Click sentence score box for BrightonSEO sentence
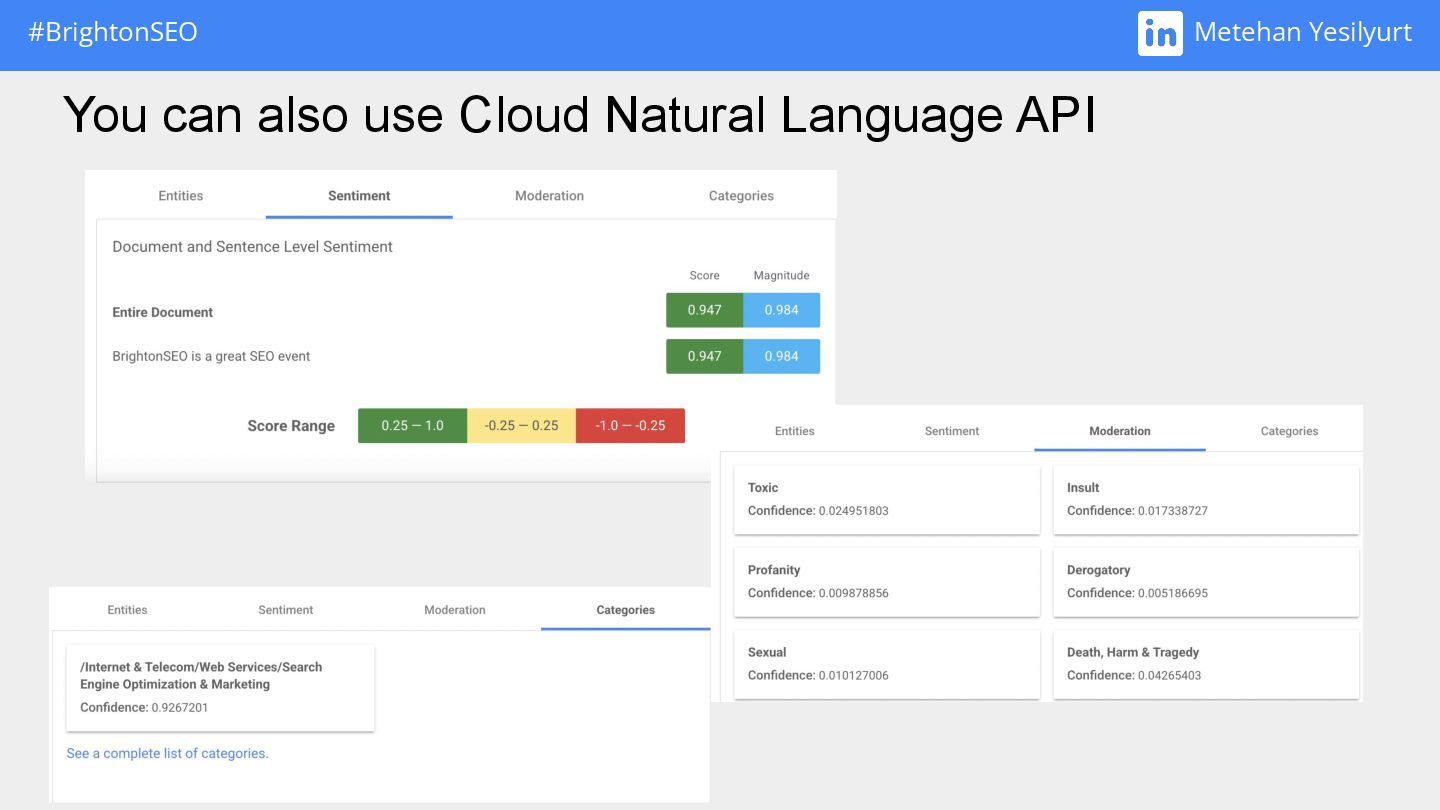This screenshot has width=1440, height=810. click(705, 356)
